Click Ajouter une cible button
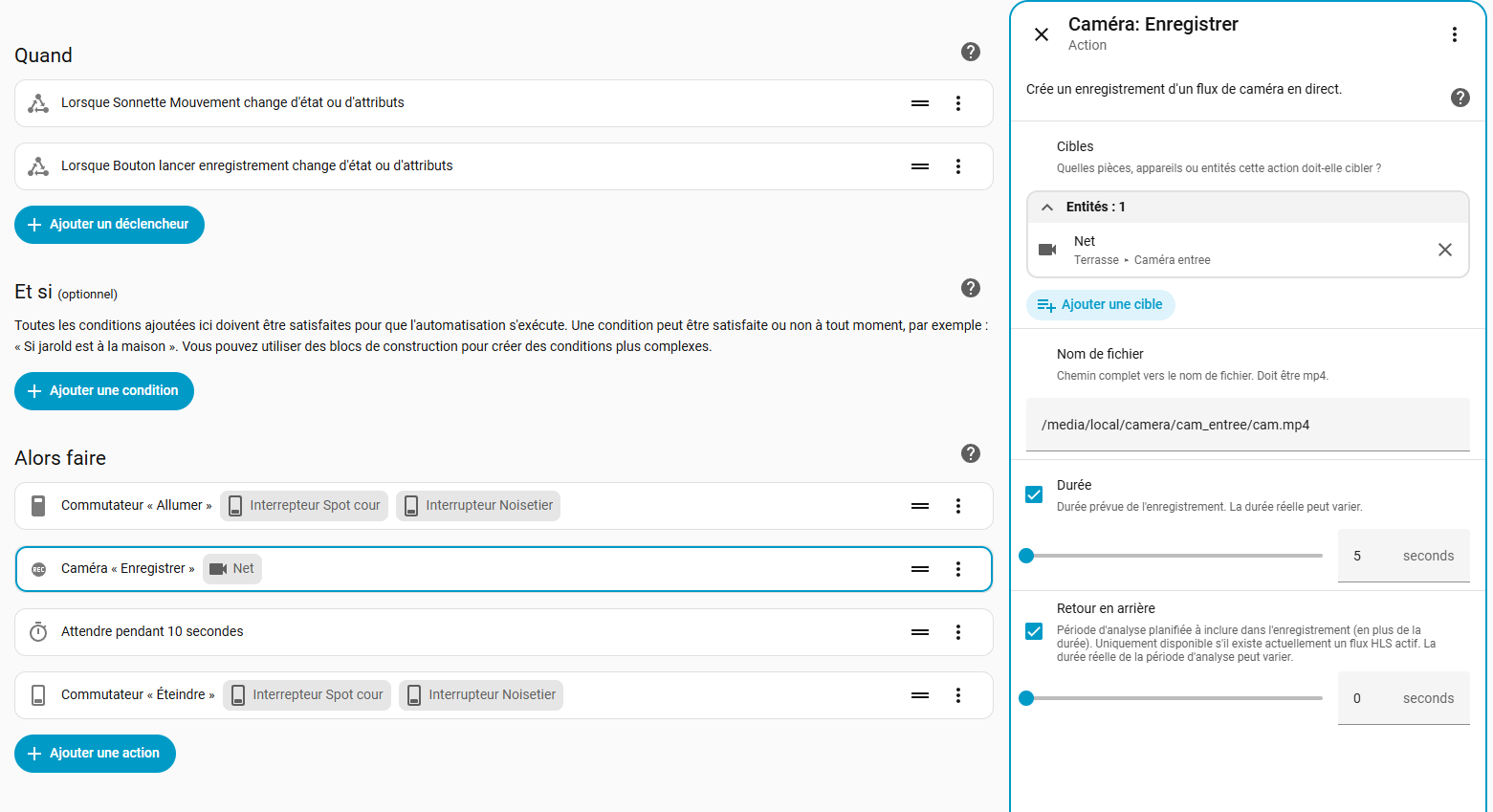The image size is (1493, 812). (1100, 305)
